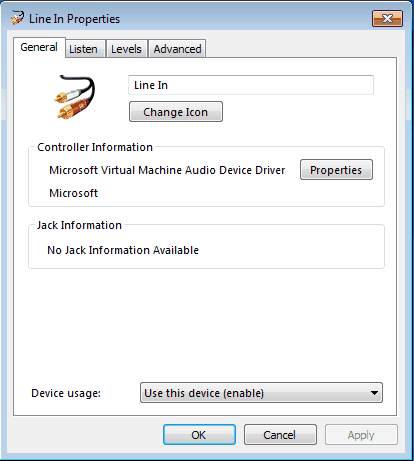Screen dimensions: 414x461
Task: Click Cancel to discard changes
Action: 280,435
